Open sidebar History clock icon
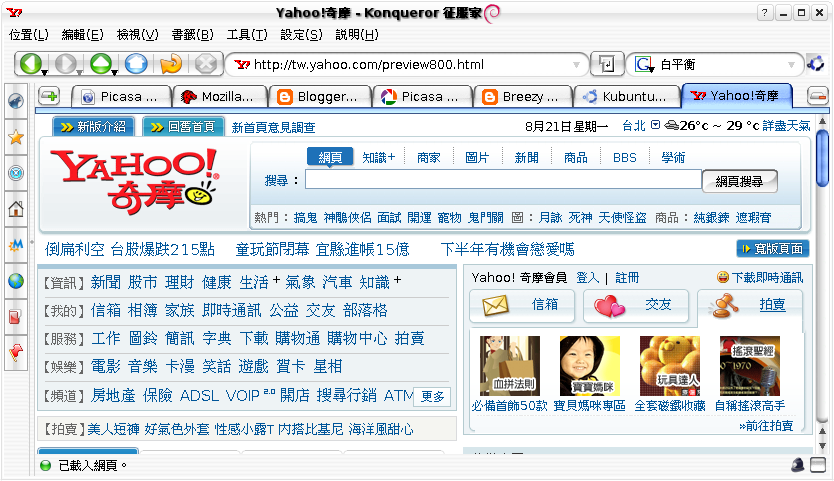The width and height of the screenshot is (834, 481). 16,173
